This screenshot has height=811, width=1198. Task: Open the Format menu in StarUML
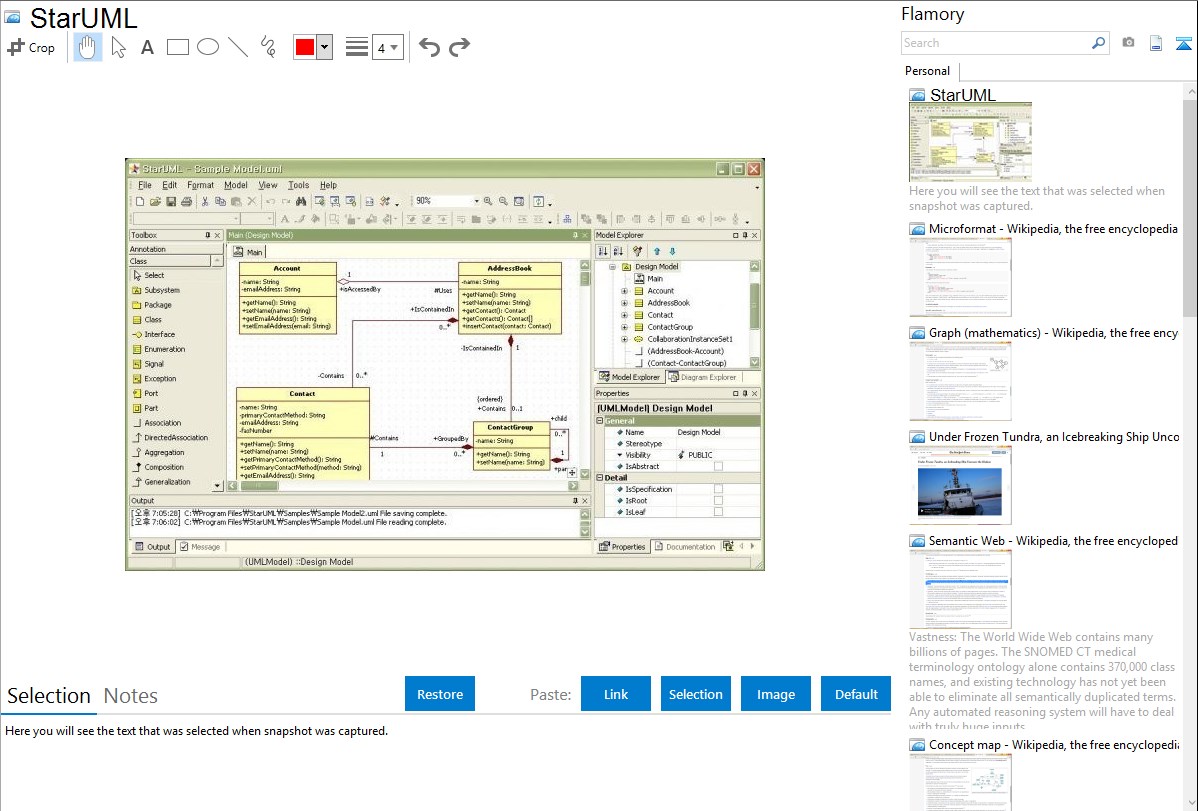(200, 185)
